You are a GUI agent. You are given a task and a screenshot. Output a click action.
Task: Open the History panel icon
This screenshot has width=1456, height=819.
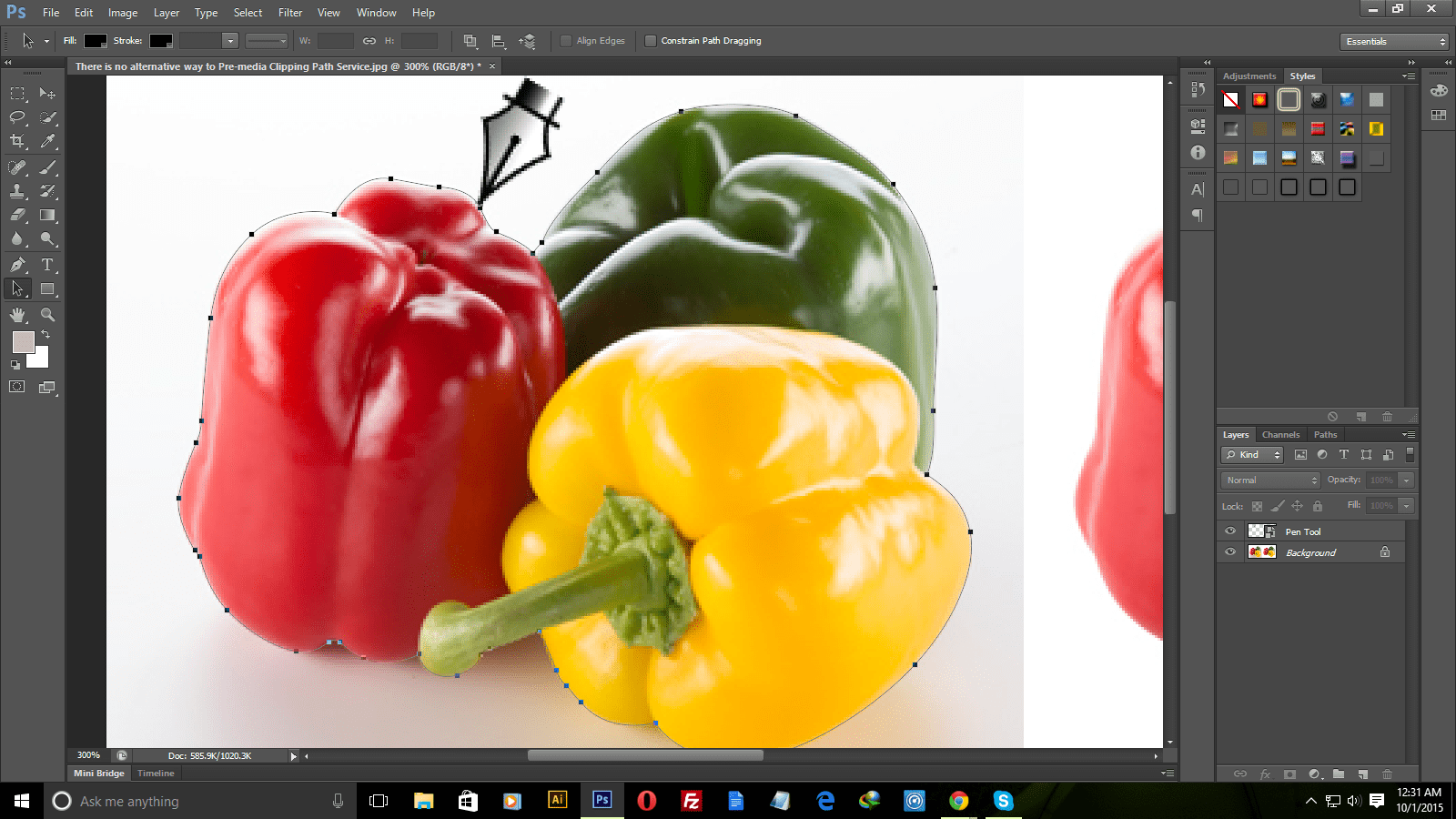[x=1198, y=89]
